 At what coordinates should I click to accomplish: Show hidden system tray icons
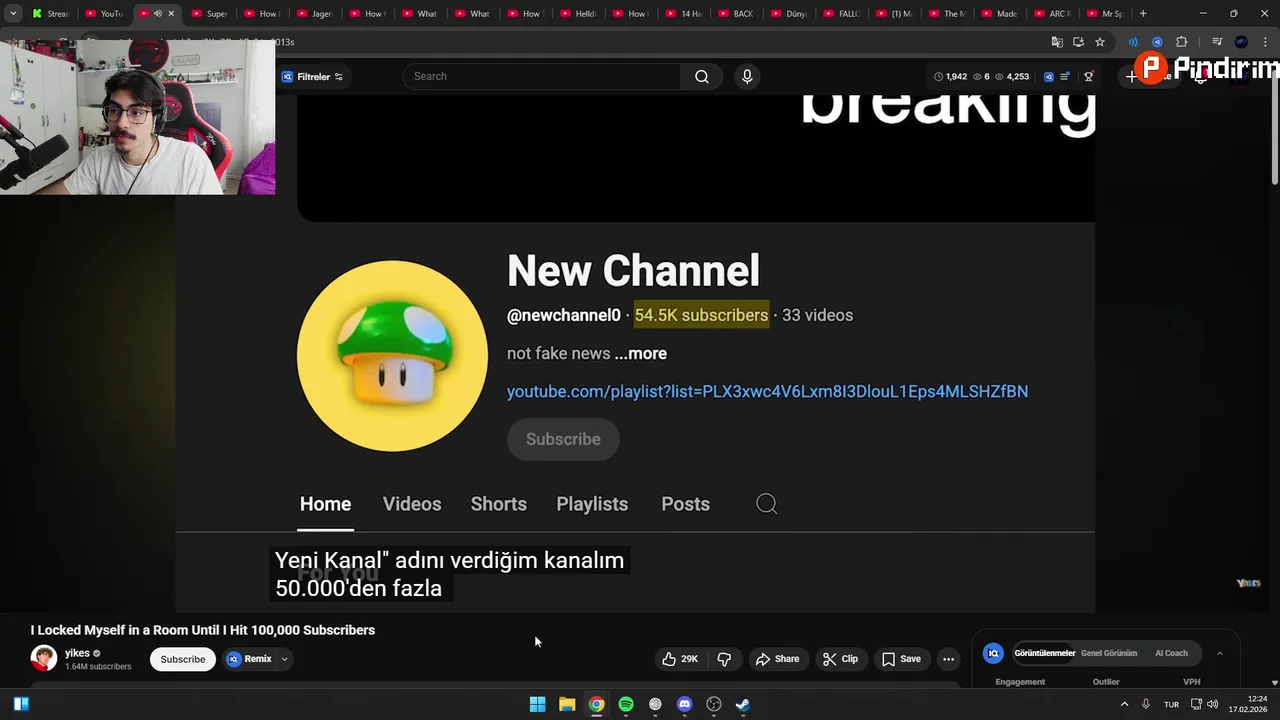(1124, 704)
